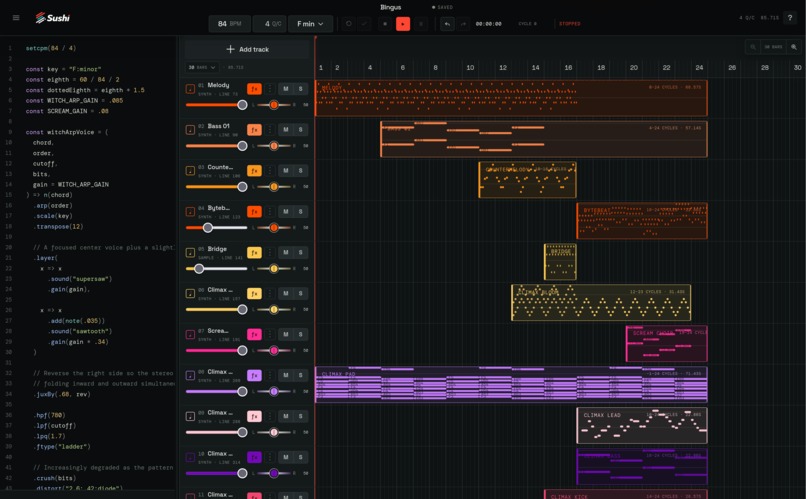806x499 pixels.
Task: Select the Bridge clip in timeline
Action: click(x=560, y=262)
